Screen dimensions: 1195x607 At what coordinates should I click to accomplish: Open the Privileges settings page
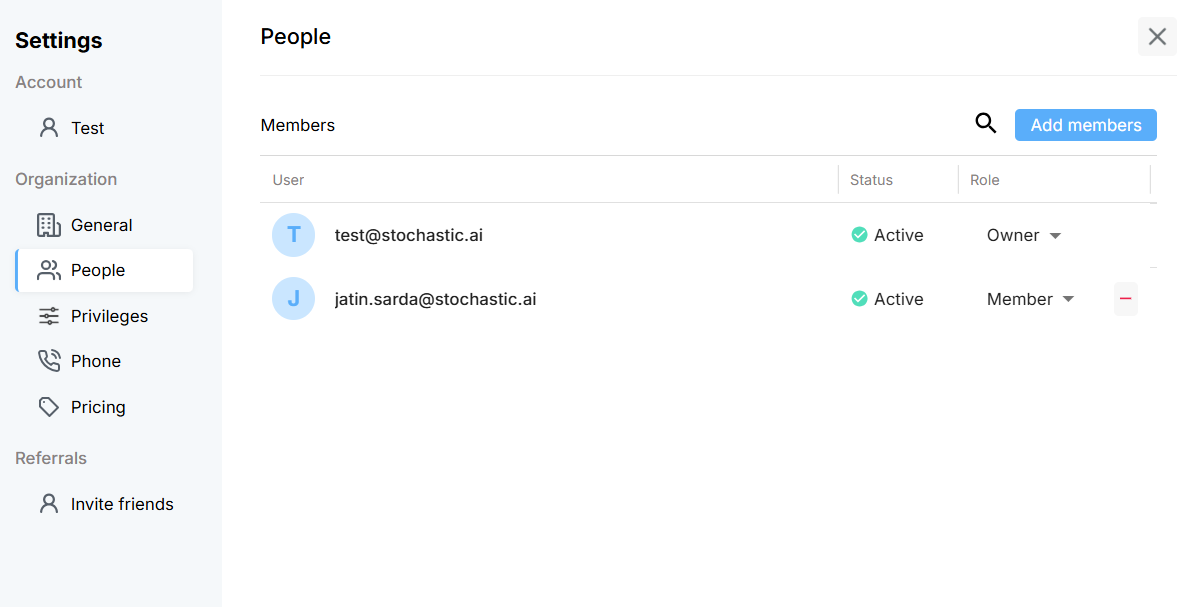click(x=109, y=316)
